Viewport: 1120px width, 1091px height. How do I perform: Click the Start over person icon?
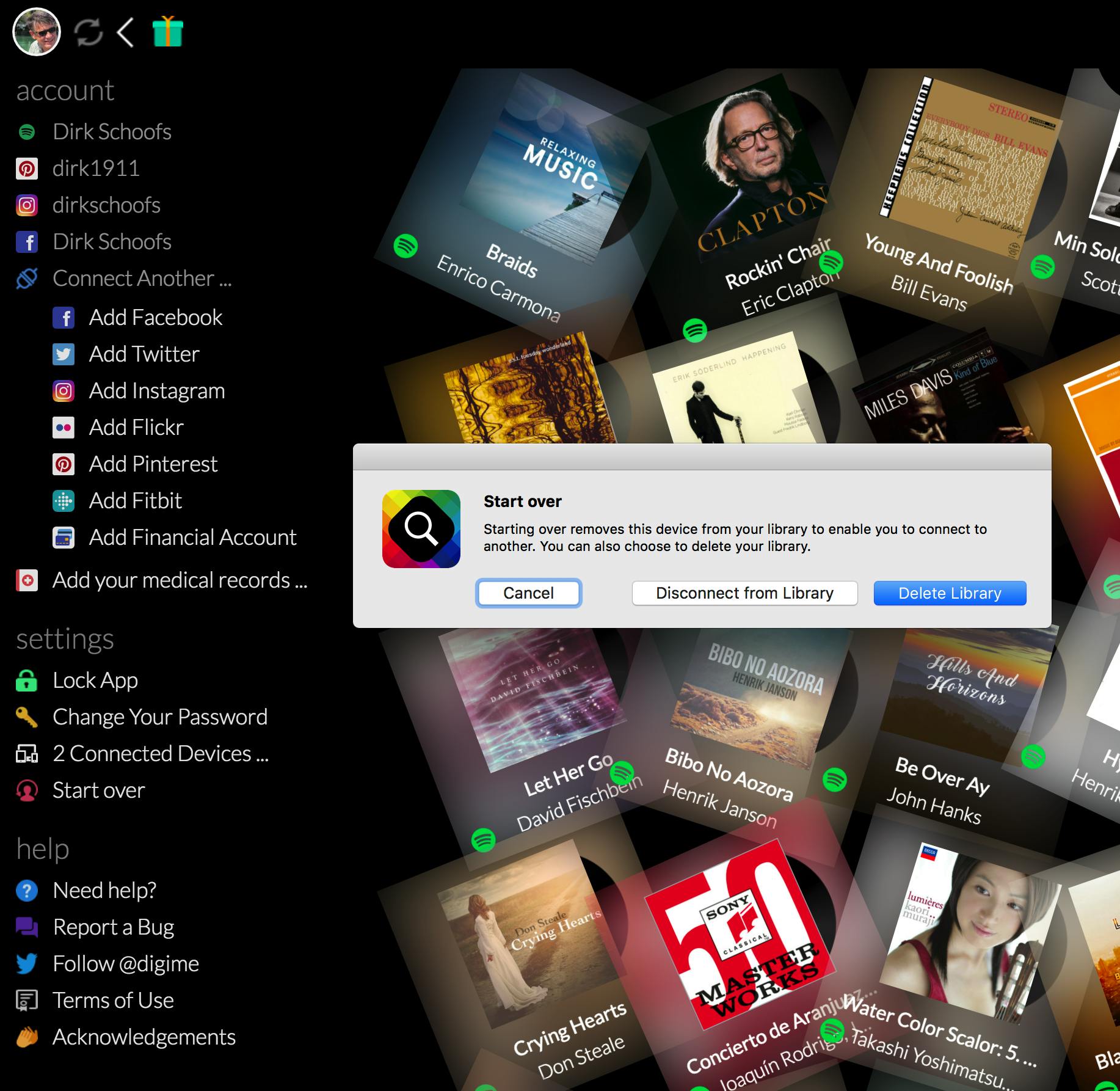click(27, 790)
